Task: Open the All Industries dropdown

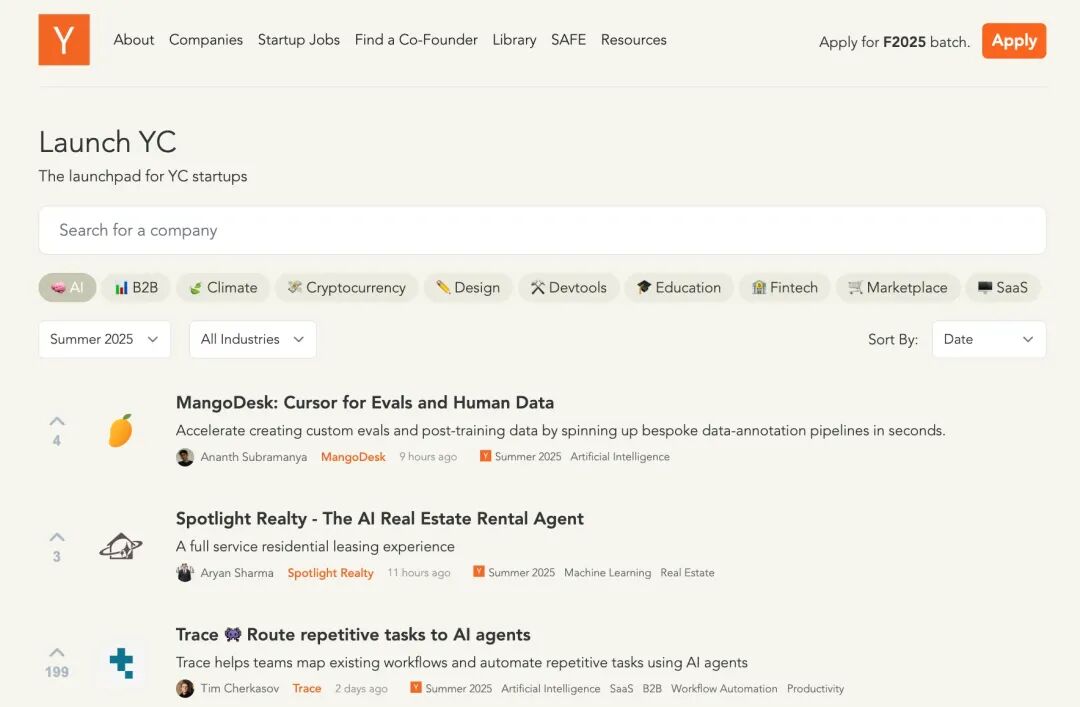Action: [x=253, y=339]
